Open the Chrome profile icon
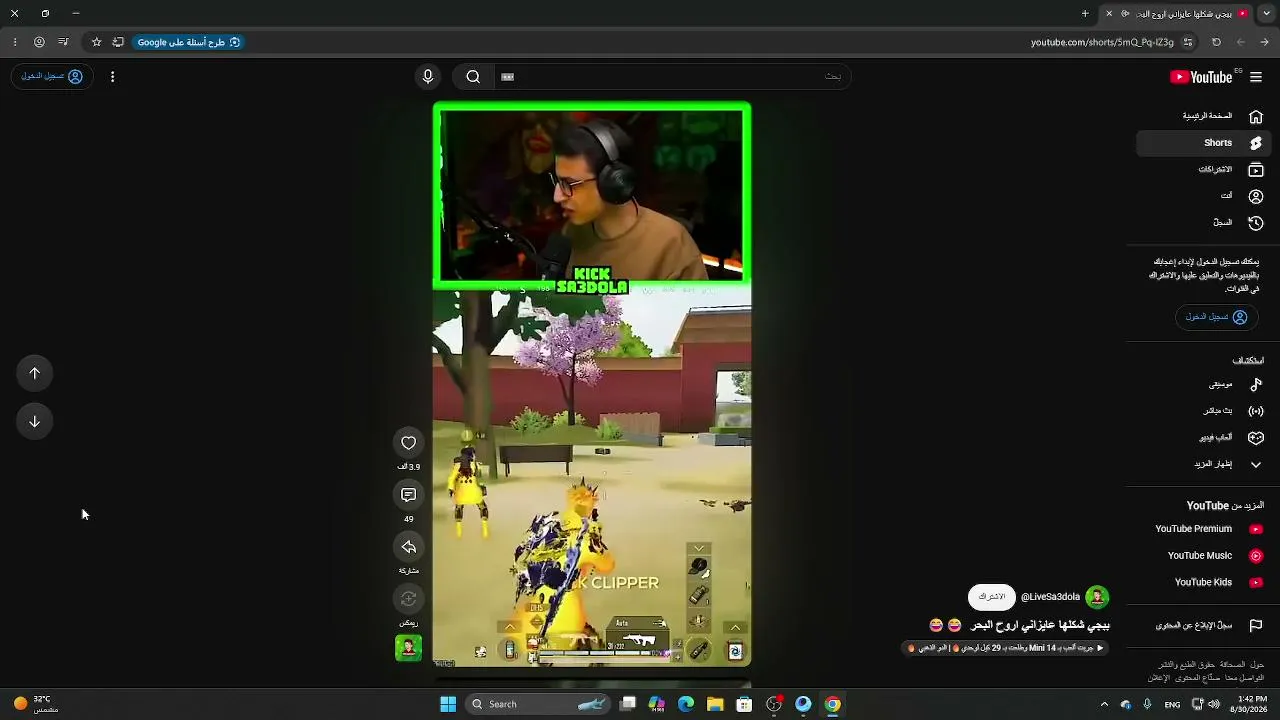 (39, 42)
